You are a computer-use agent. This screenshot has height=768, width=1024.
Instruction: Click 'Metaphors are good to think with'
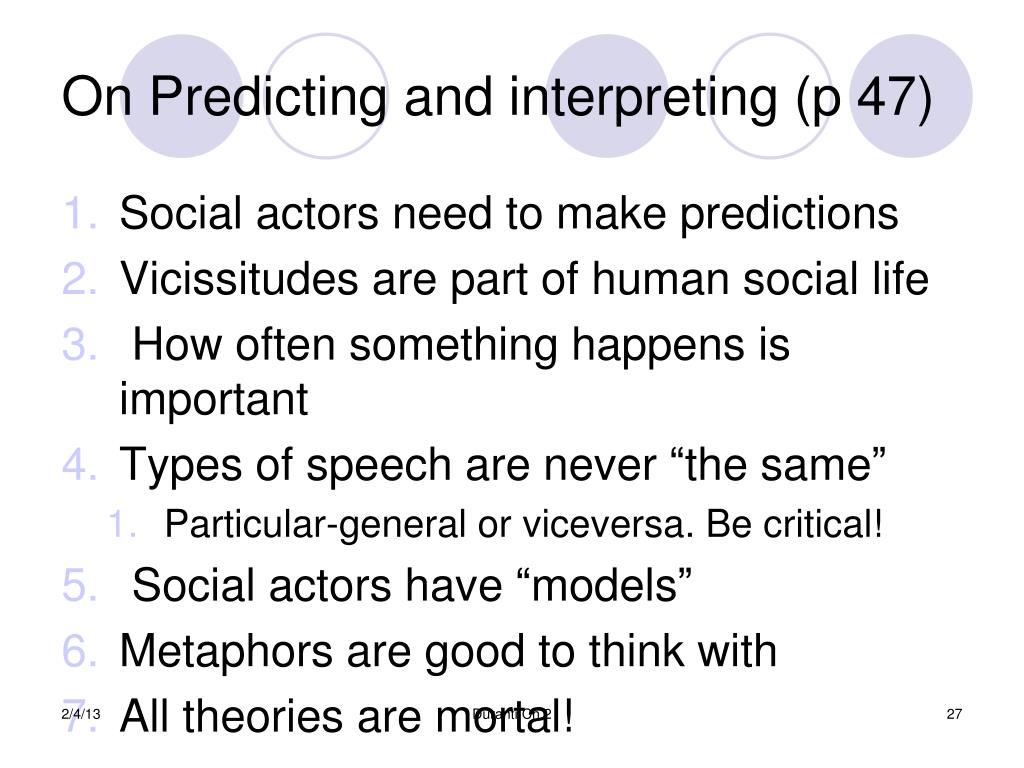click(448, 652)
